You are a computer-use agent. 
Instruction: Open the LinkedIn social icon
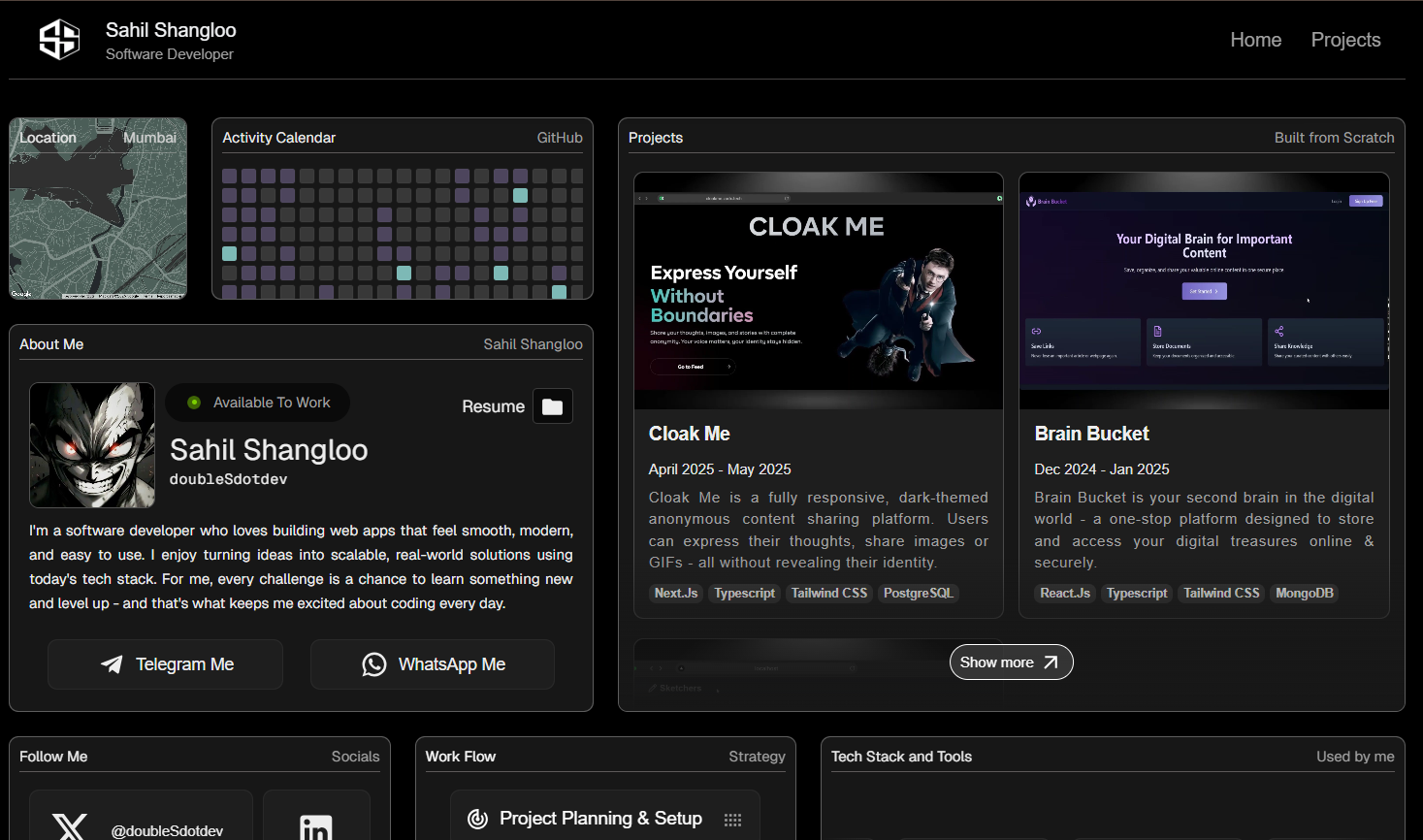click(x=316, y=826)
